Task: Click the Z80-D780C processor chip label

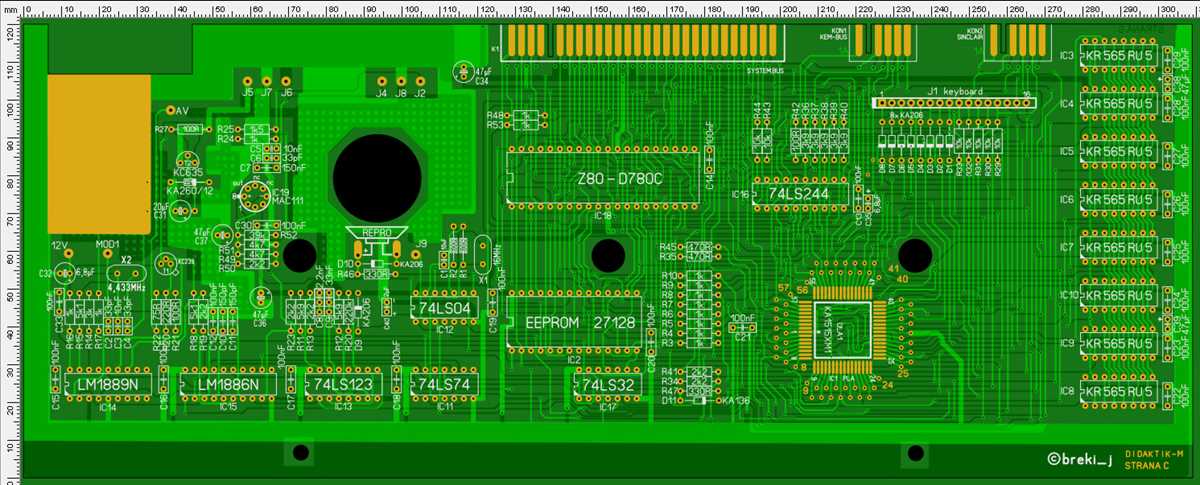Action: click(x=620, y=178)
